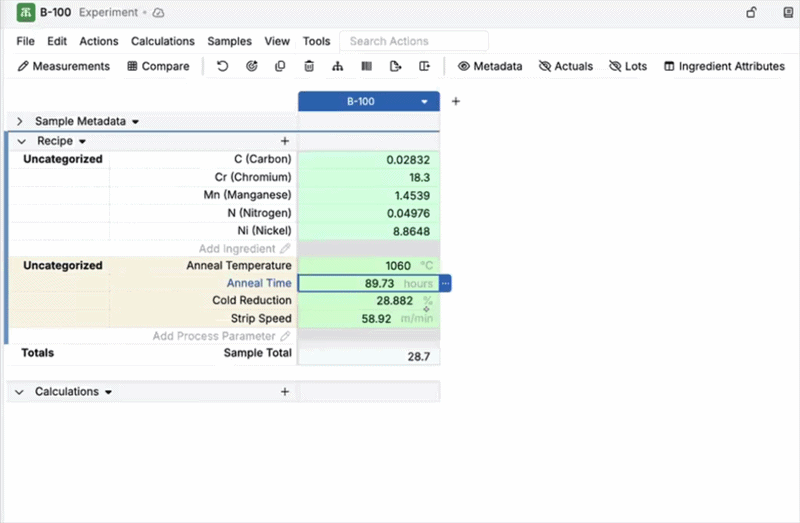Expand the Sample Metadata section chevron
Screen dimensions: 800x523
(20, 121)
